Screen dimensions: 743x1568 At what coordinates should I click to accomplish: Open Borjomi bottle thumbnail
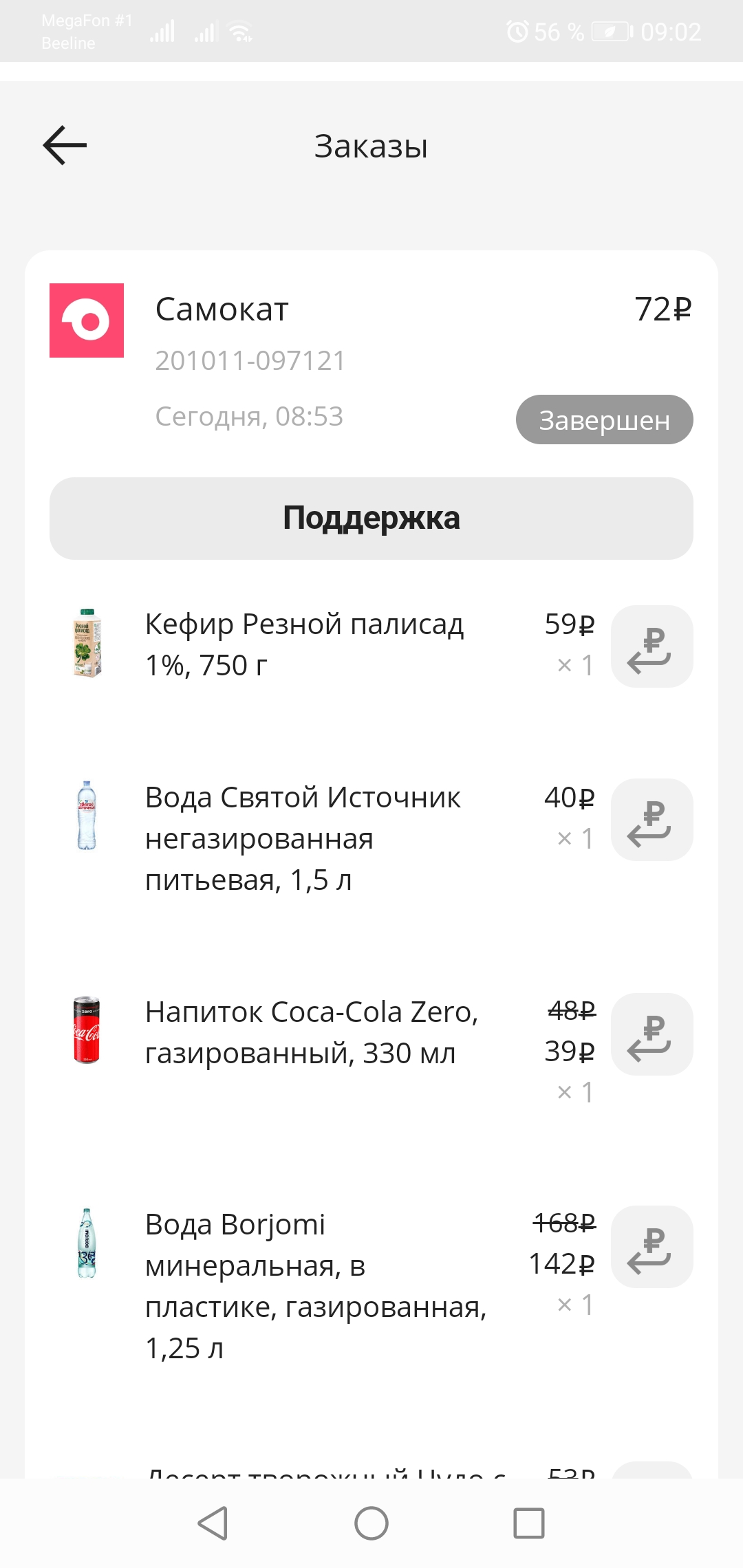click(x=87, y=1243)
